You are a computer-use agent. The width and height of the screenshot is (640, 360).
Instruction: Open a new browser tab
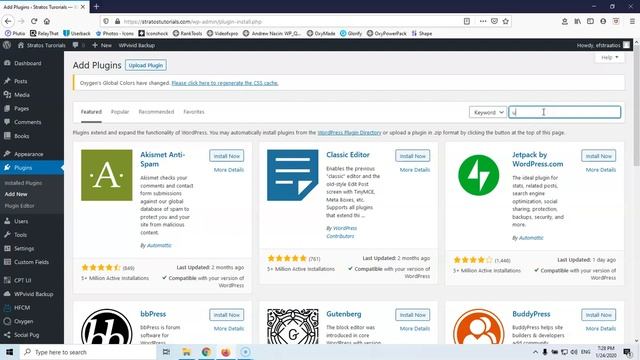pos(97,7)
